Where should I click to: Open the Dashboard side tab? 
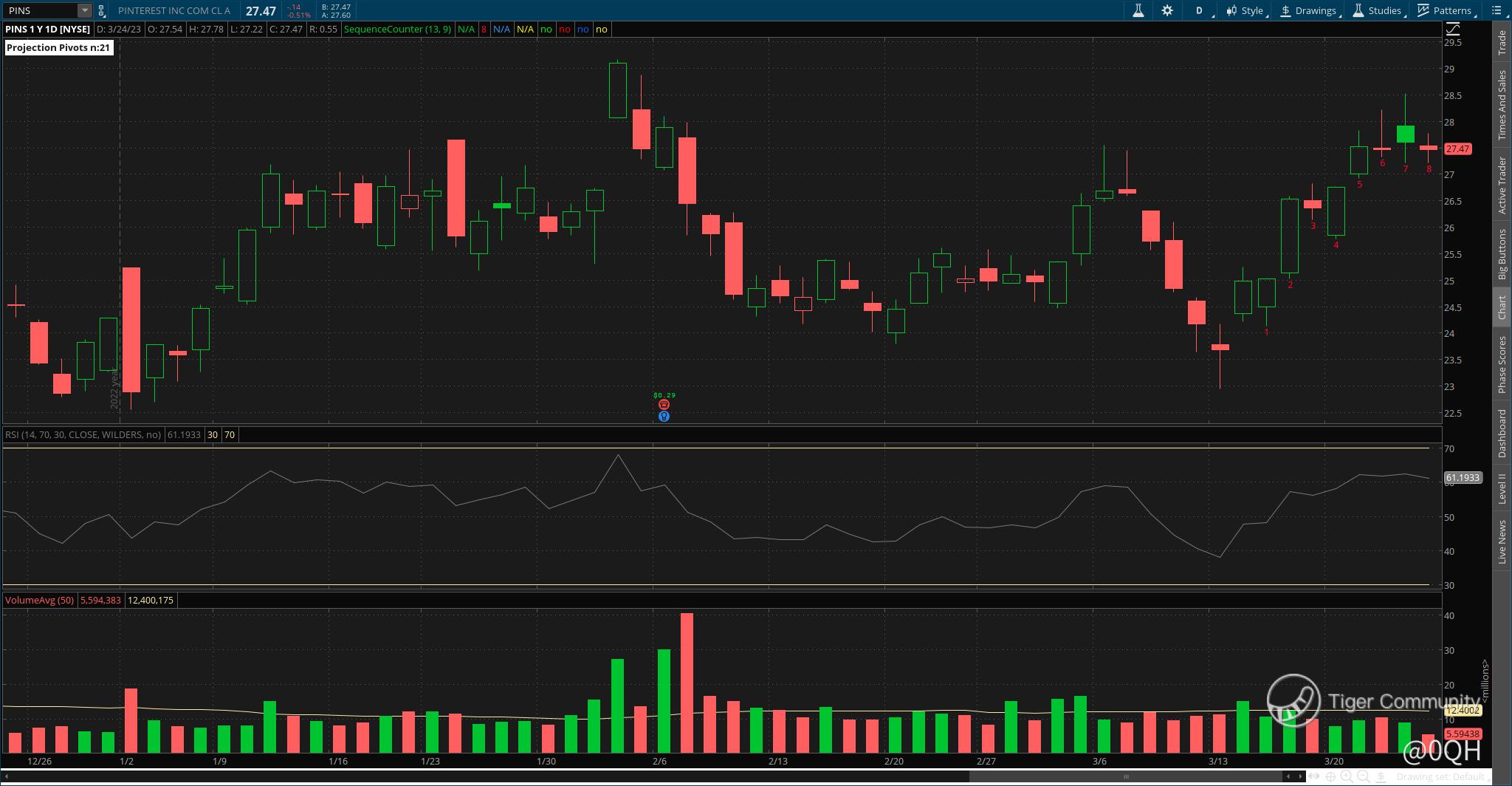coord(1502,433)
